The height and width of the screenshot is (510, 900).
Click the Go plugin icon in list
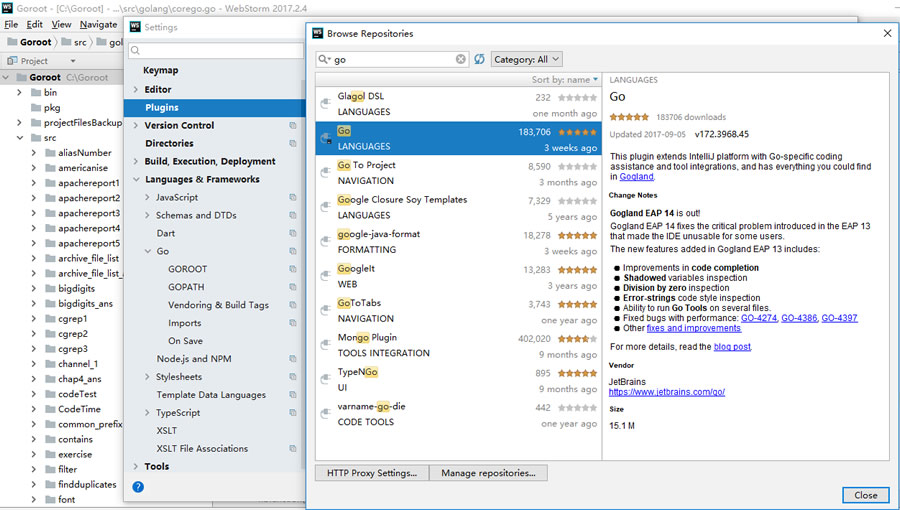325,139
